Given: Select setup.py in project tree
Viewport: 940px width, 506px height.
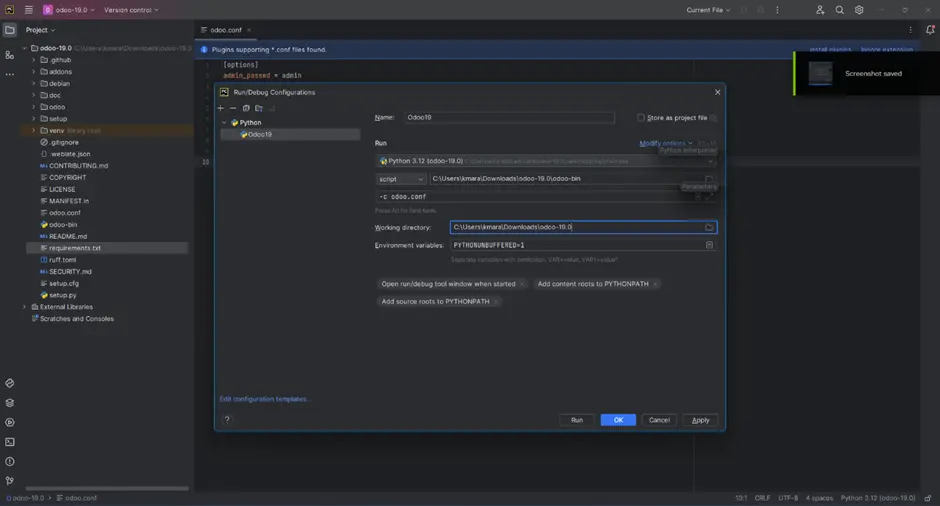Looking at the screenshot, I should (62, 295).
